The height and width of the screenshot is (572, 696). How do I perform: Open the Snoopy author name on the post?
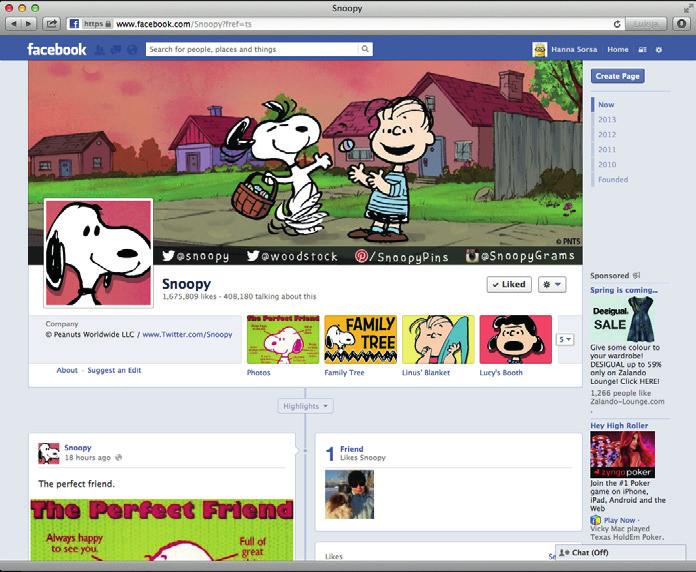78,448
